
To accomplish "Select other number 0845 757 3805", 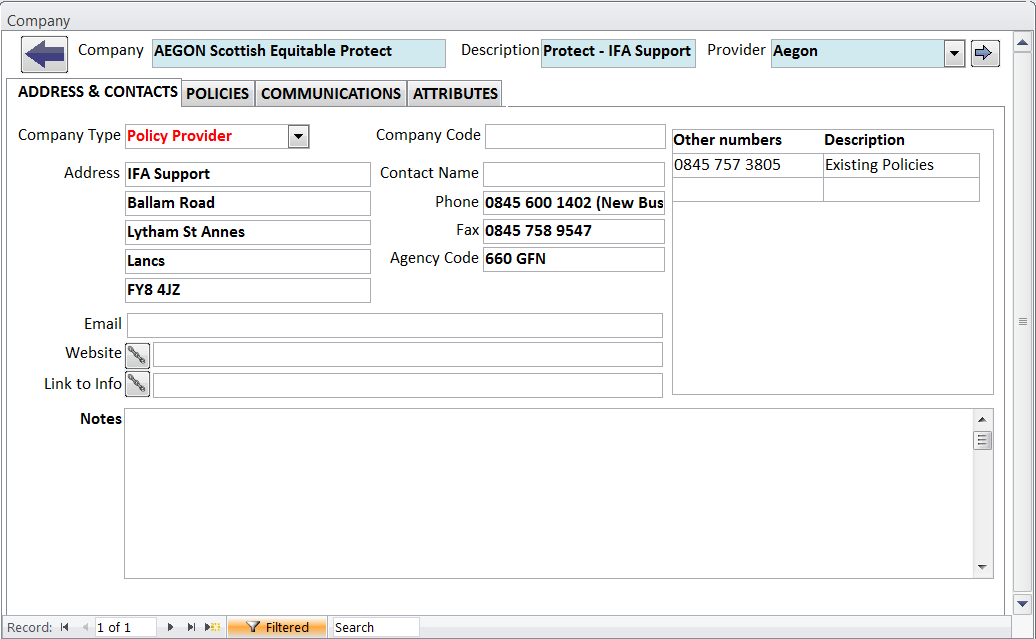I will (x=747, y=165).
